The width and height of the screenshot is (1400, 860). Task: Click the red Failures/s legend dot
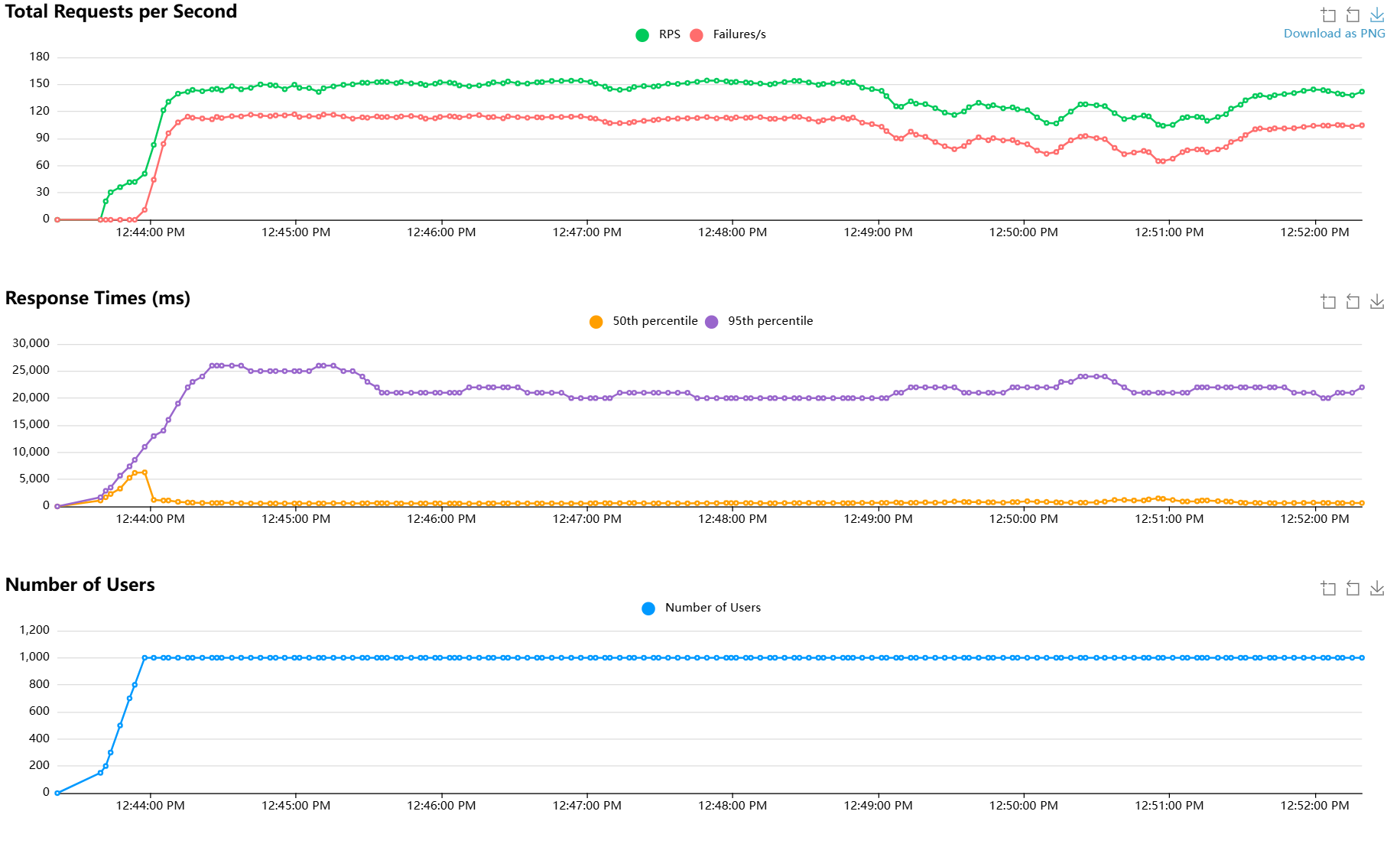coord(697,35)
